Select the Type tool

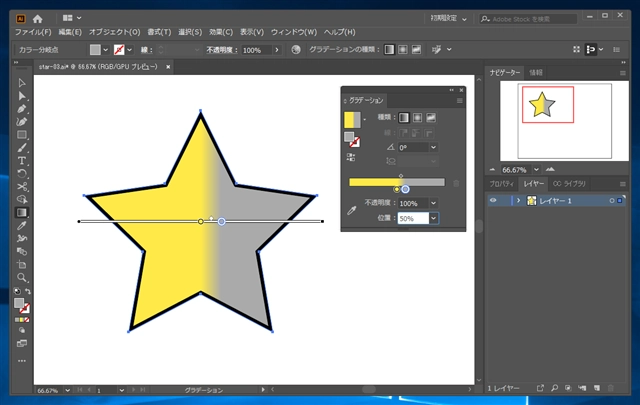click(x=22, y=161)
